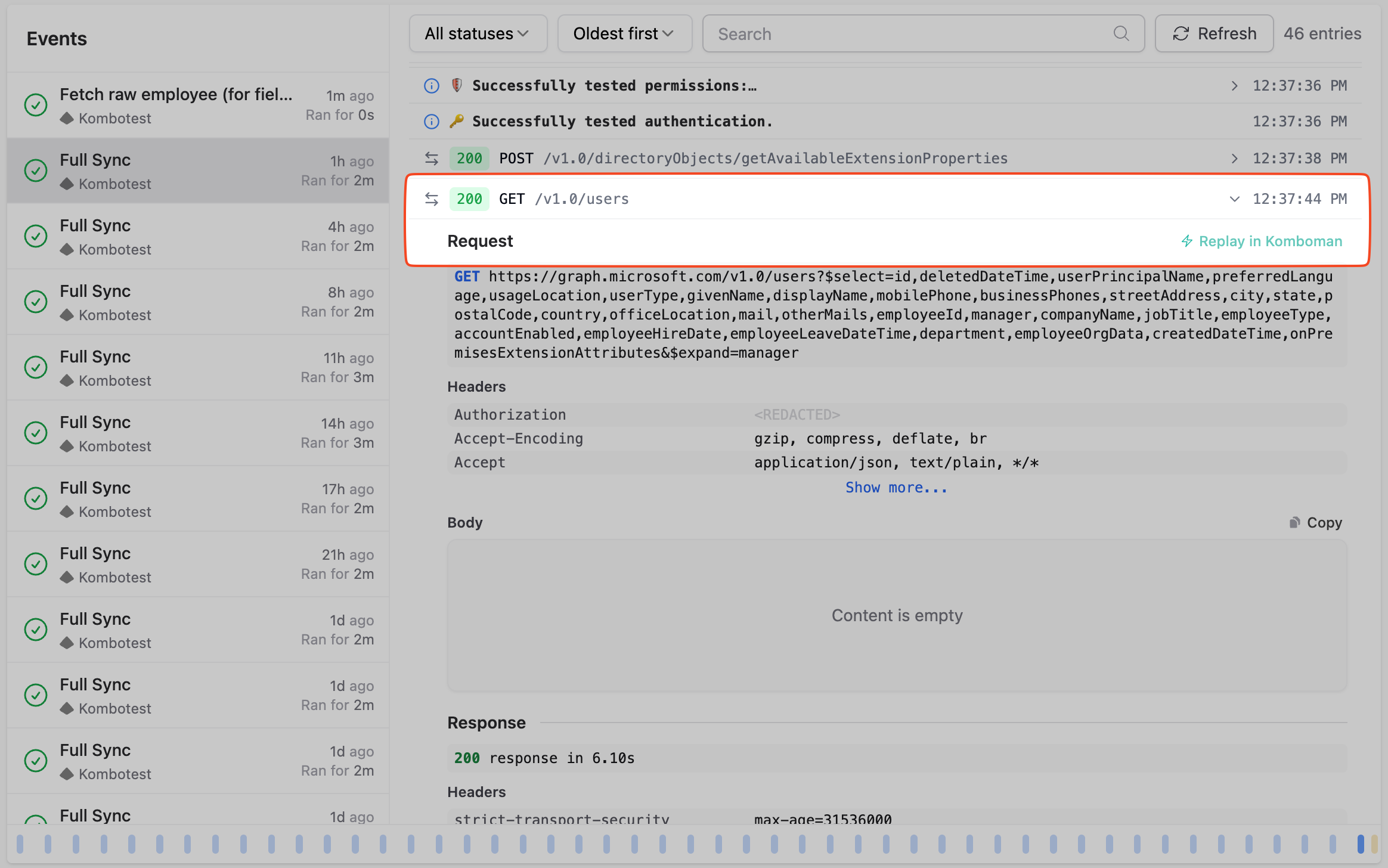
Task: Click the refresh arrows icon in the Refresh button
Action: 1181,33
